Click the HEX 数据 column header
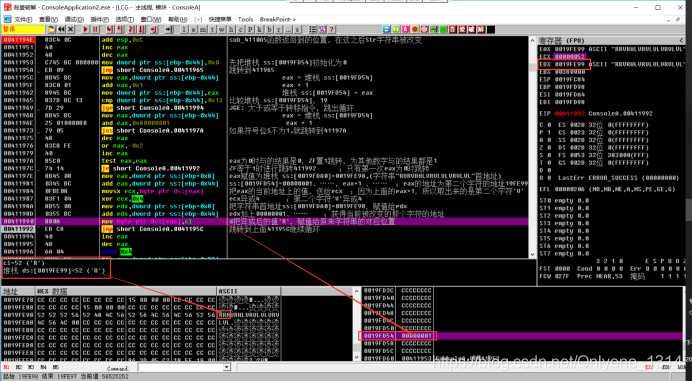Viewport: 692px width, 381px height. [x=126, y=291]
